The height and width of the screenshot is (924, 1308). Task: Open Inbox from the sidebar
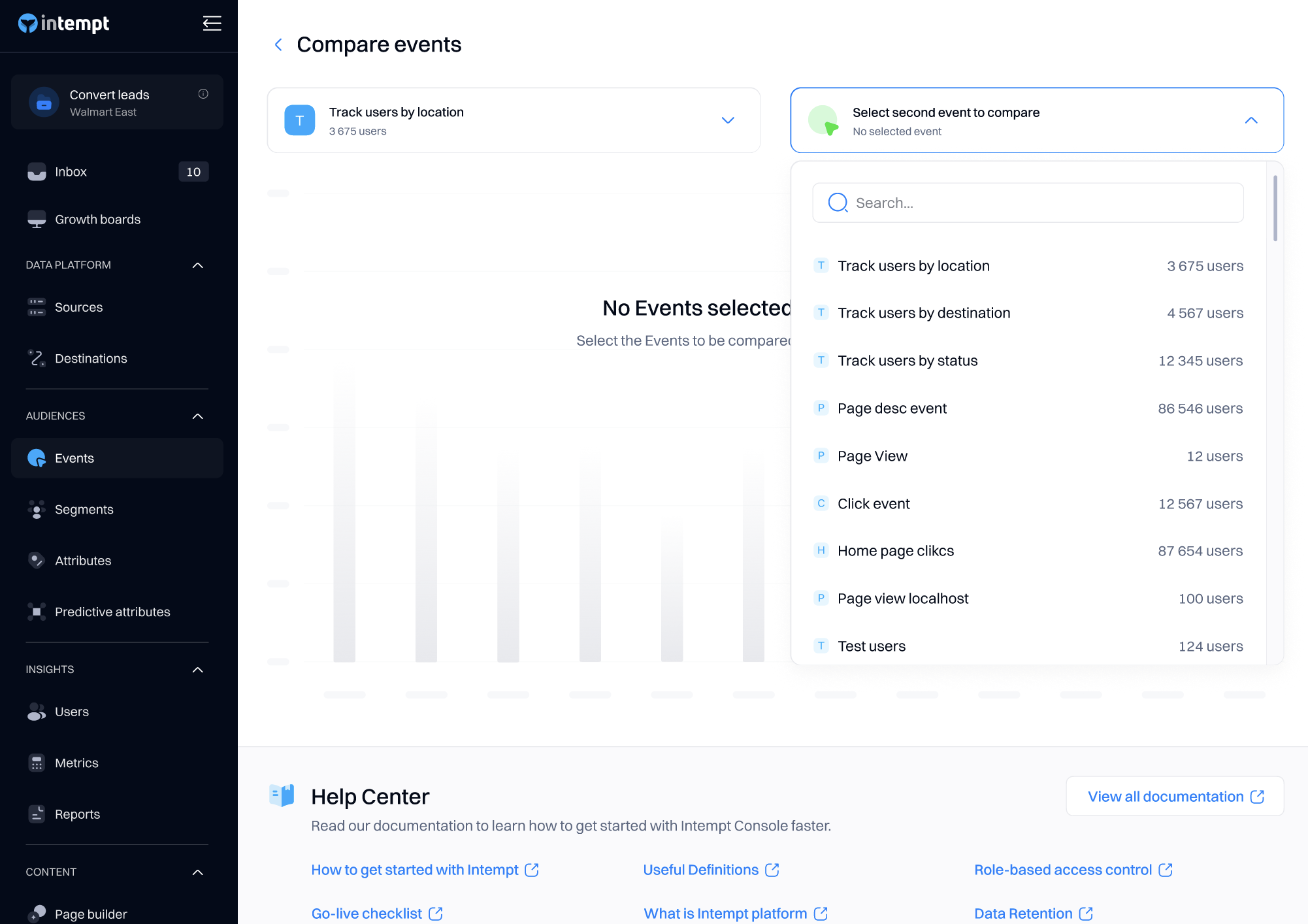click(x=71, y=172)
